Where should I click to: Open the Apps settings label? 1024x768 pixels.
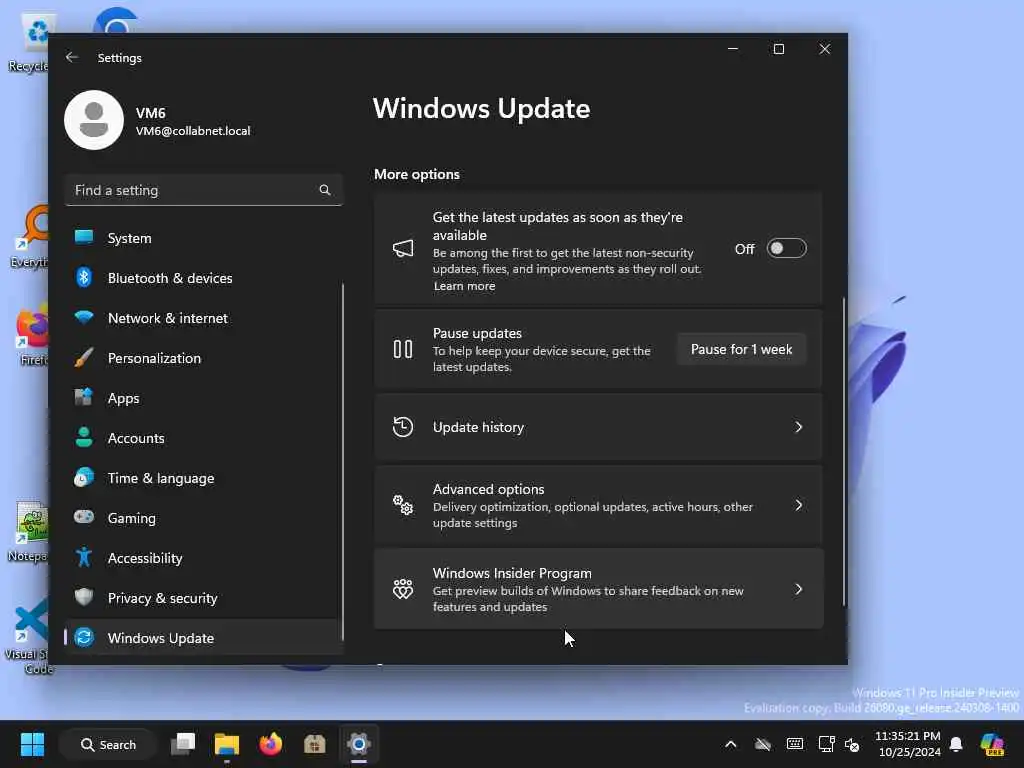123,398
